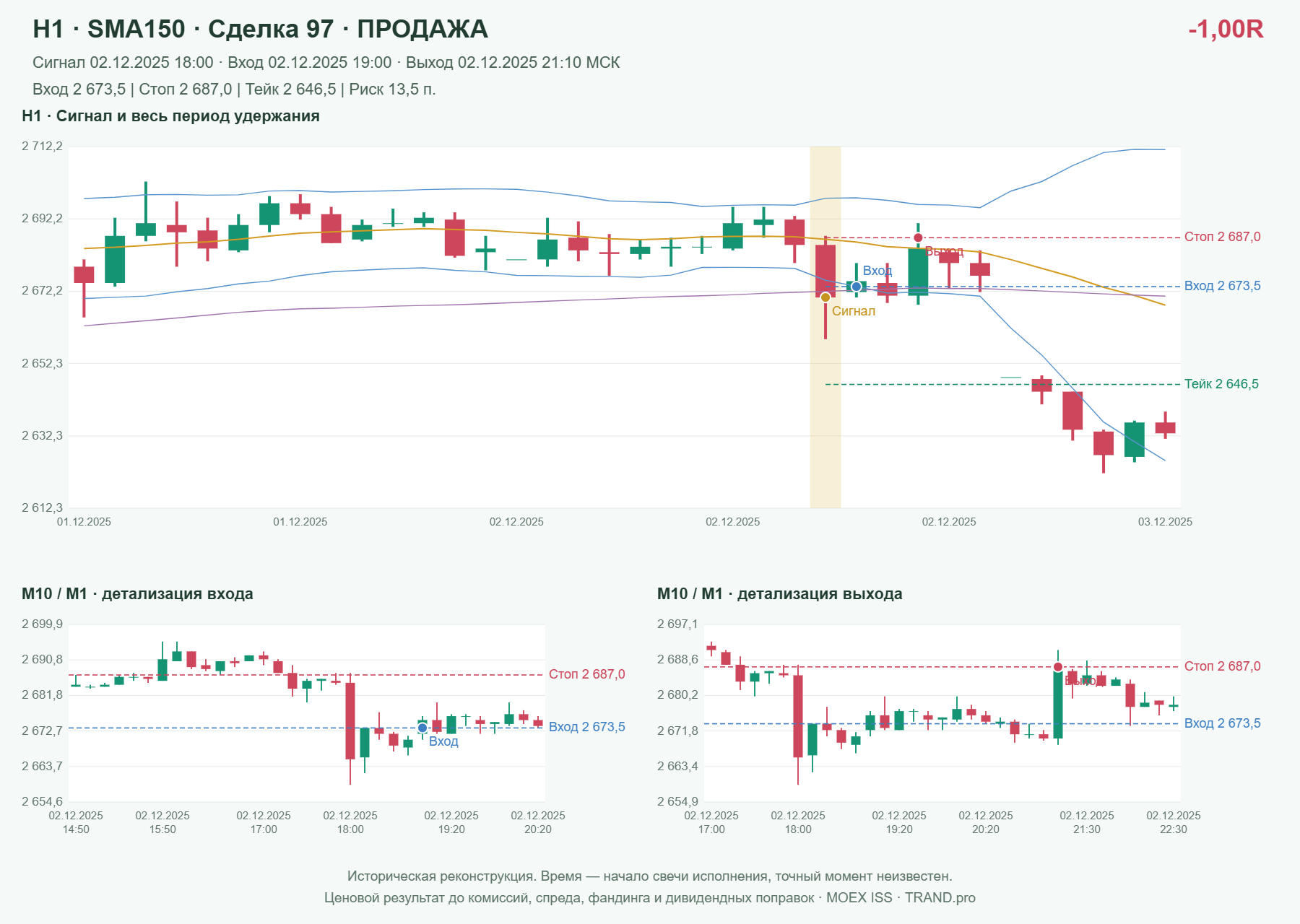This screenshot has height=924, width=1300.
Task: Click the 'Историческая реконструкция' disclaimer line
Action: (x=650, y=876)
